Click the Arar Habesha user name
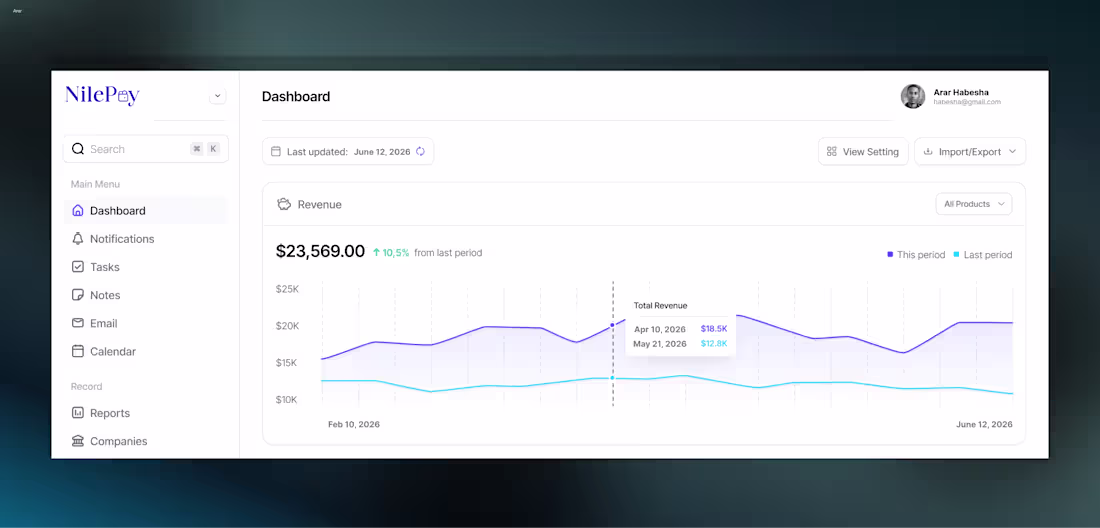The image size is (1100, 528). pos(962,92)
